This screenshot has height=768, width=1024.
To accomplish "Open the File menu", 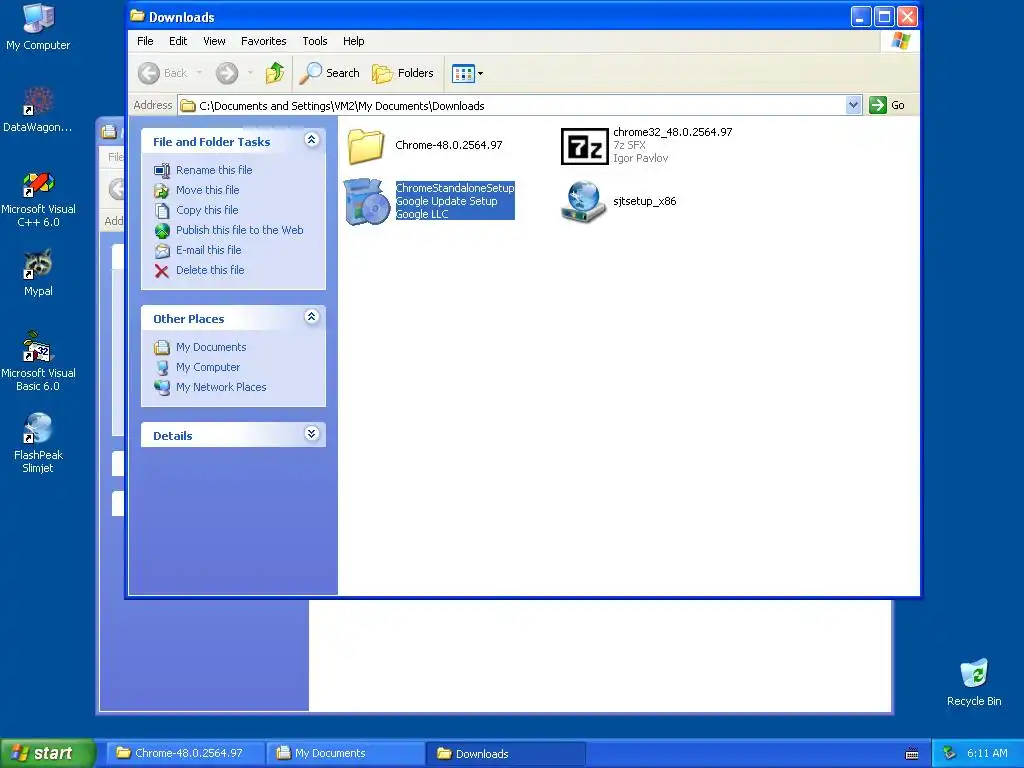I will point(145,41).
